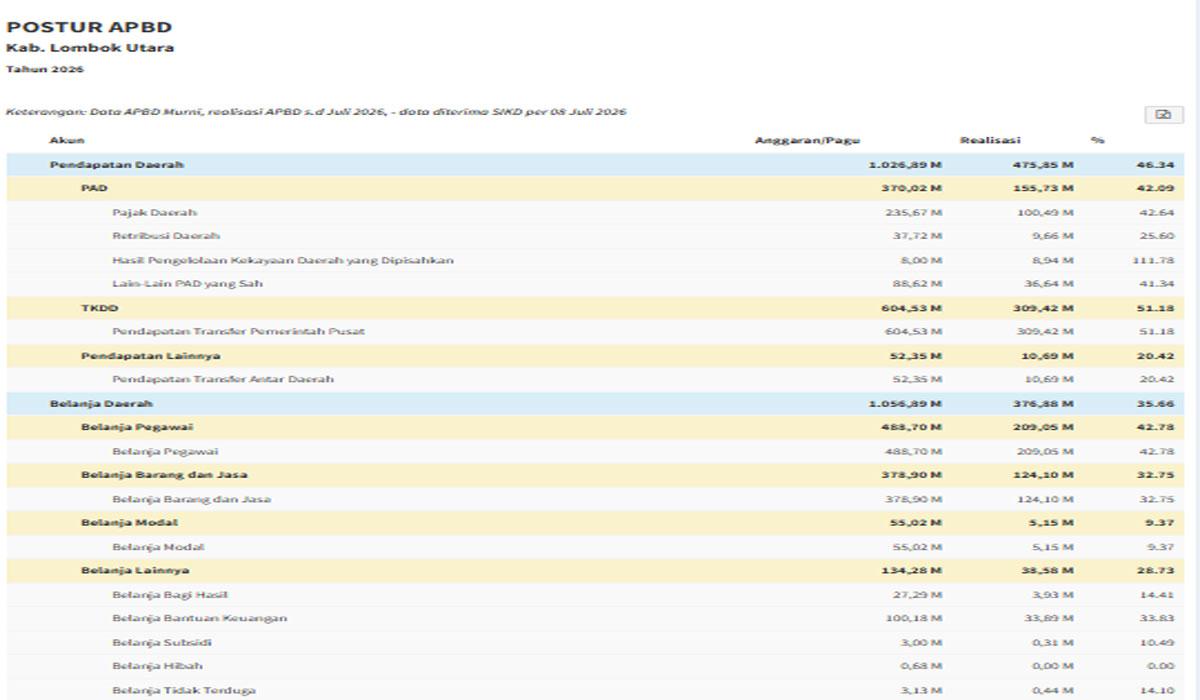Screen dimensions: 1200x700
Task: Select the Belanja Lainnya group row
Action: coord(595,571)
